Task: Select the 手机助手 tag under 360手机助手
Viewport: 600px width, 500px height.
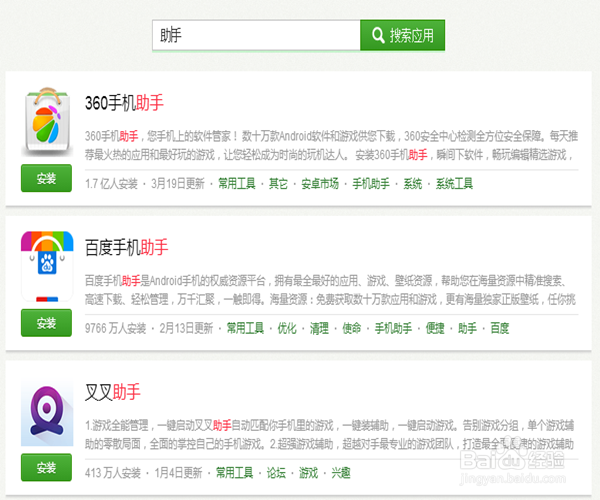Action: click(x=371, y=184)
